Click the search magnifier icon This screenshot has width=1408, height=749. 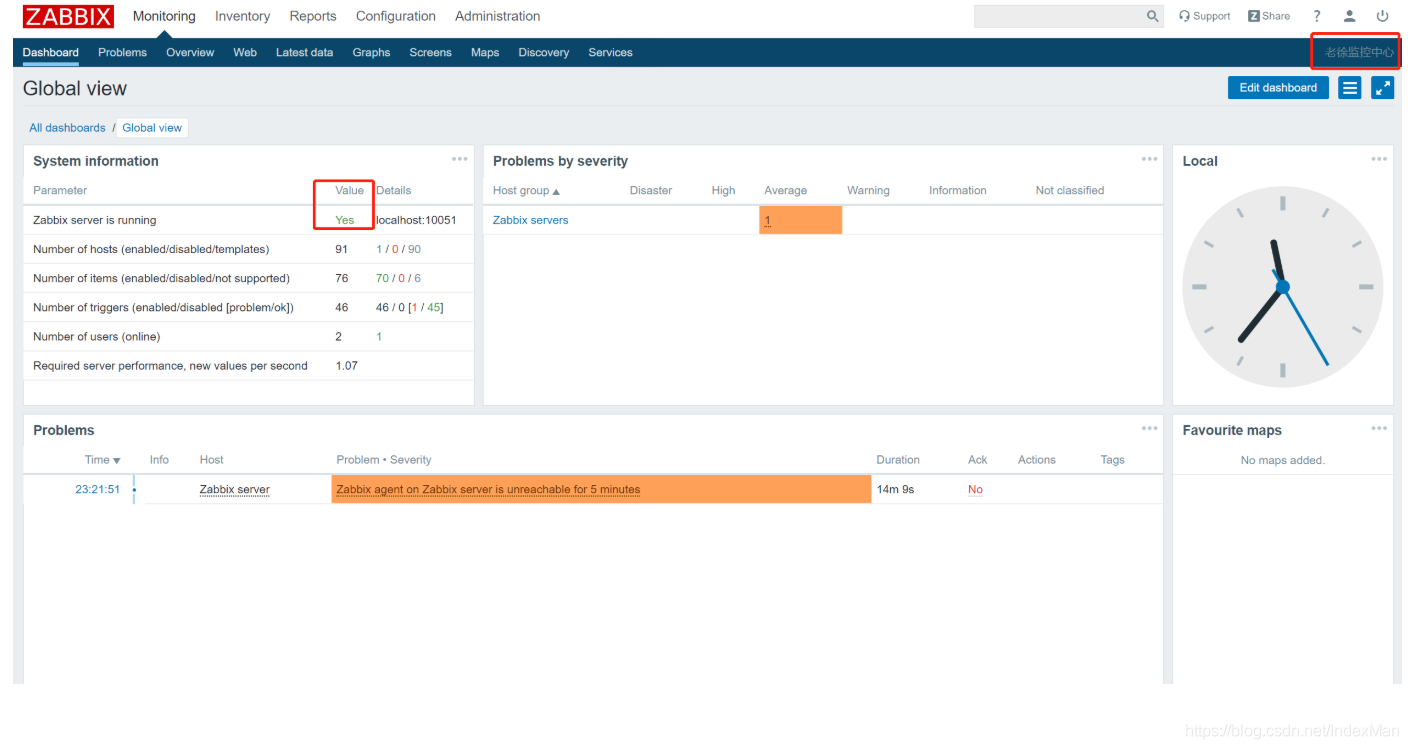(1153, 16)
